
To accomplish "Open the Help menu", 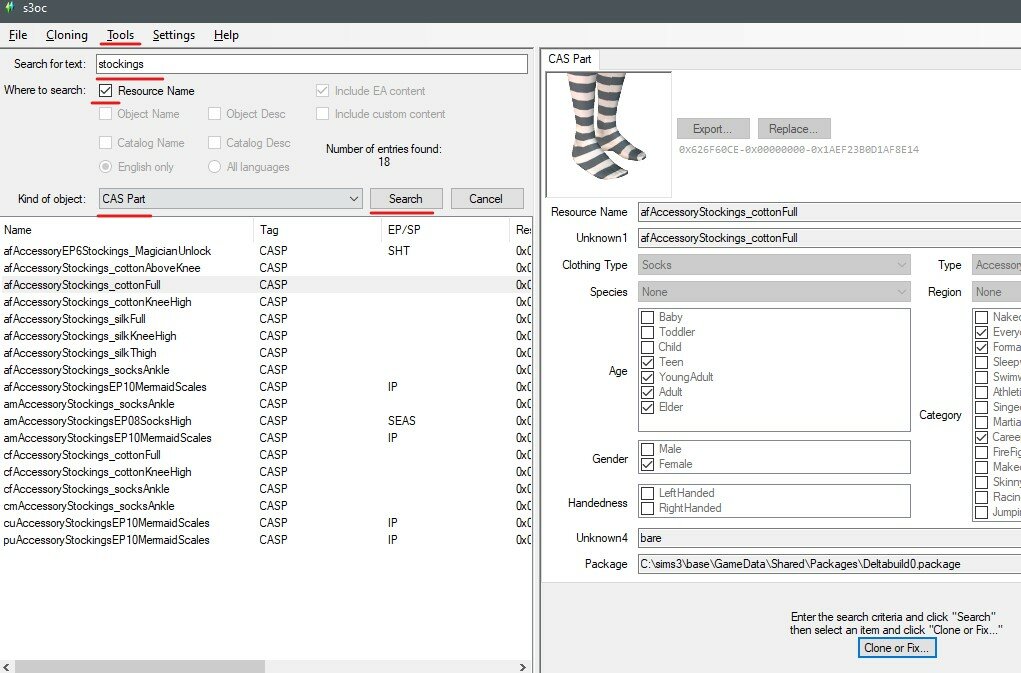I will point(226,35).
